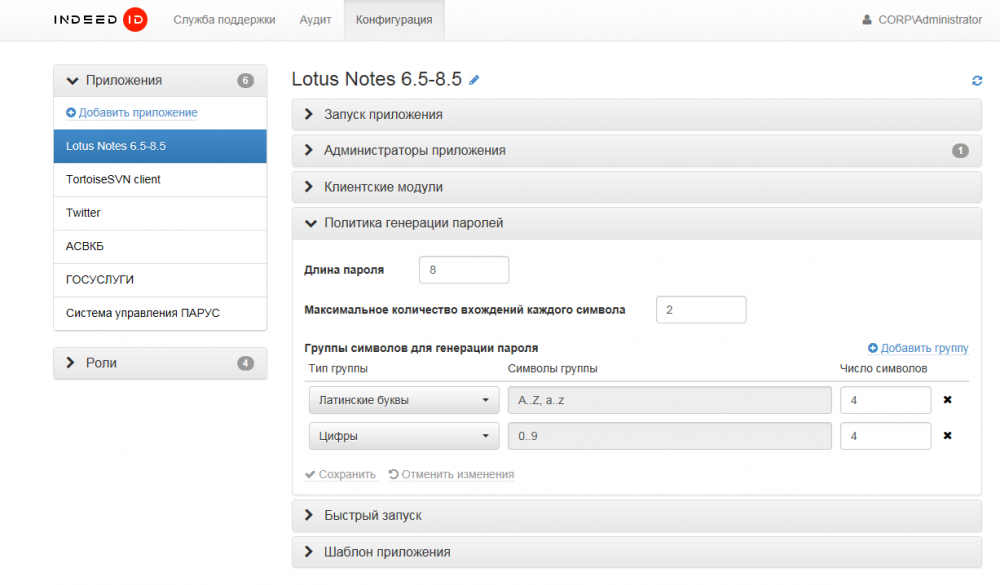Open the Аудит tab
1000x585 pixels.
coord(315,20)
